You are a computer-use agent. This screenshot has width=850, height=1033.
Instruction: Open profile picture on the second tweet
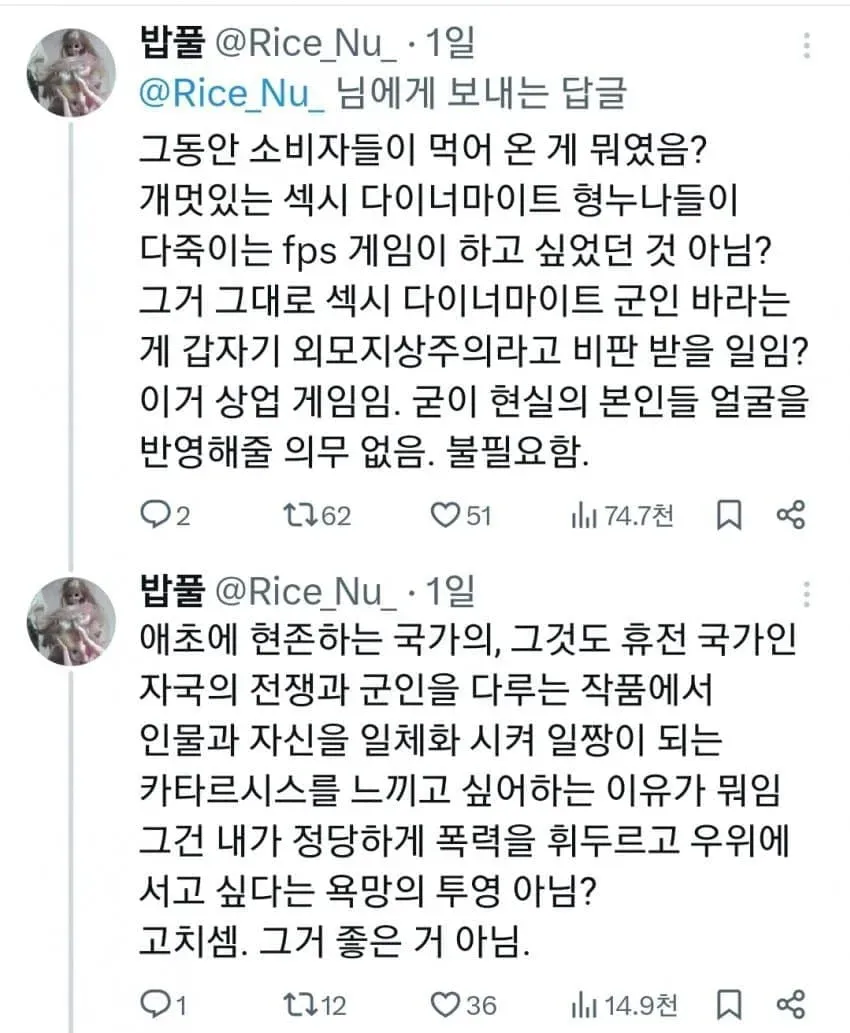pyautogui.click(x=71, y=621)
